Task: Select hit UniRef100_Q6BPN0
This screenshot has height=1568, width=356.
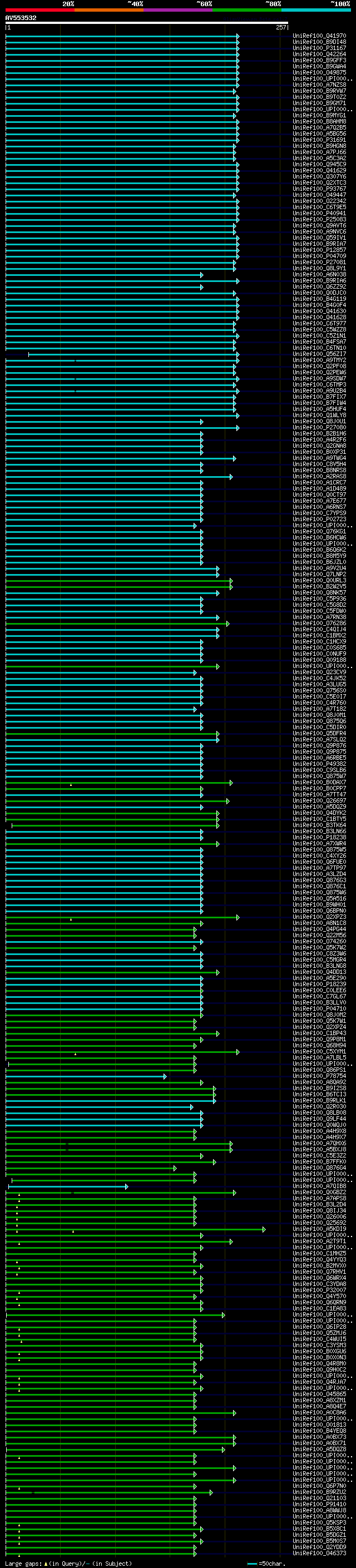Action: [319, 911]
